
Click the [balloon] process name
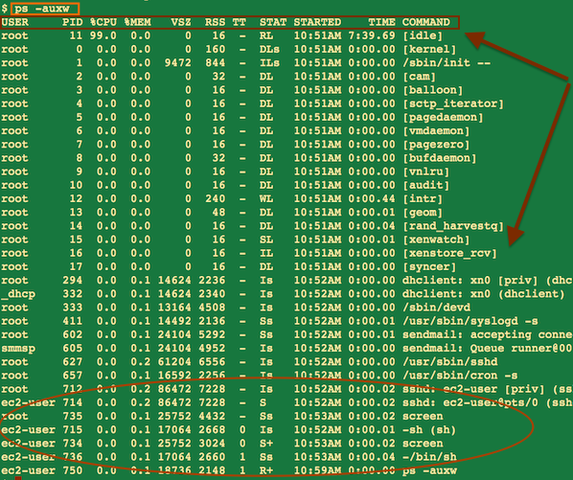(433, 90)
